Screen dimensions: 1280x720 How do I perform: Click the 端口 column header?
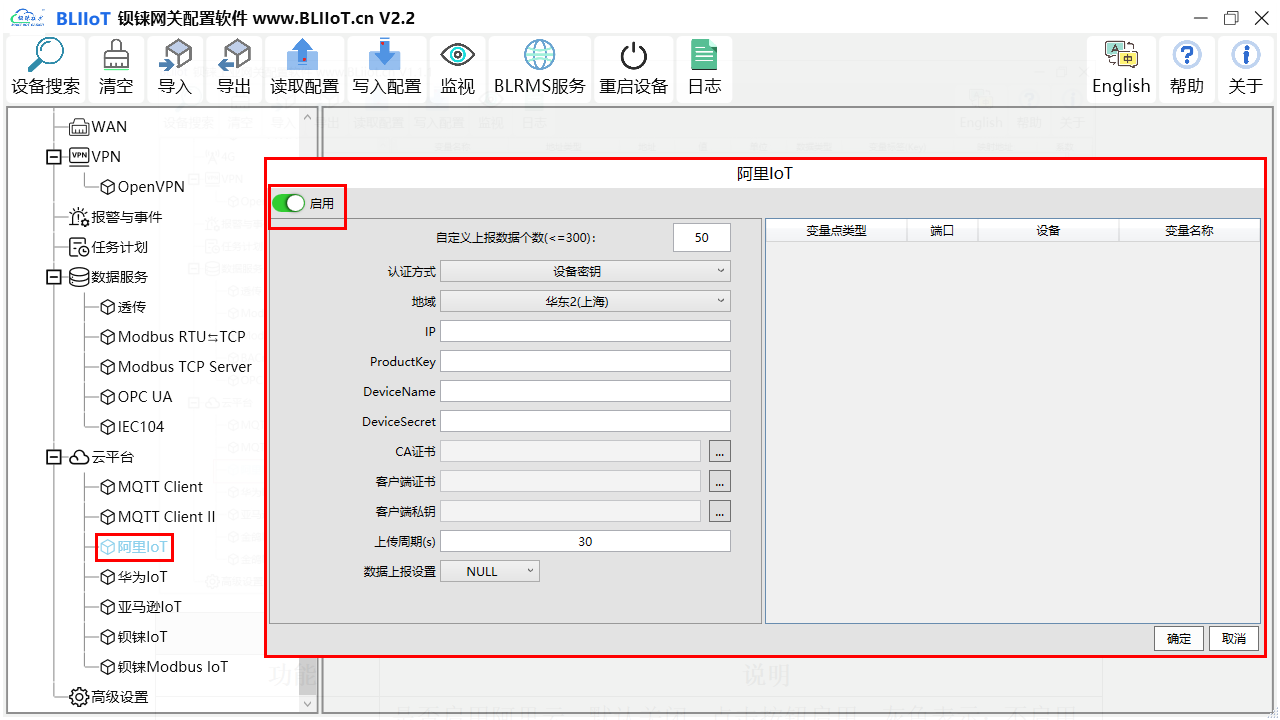pos(942,231)
